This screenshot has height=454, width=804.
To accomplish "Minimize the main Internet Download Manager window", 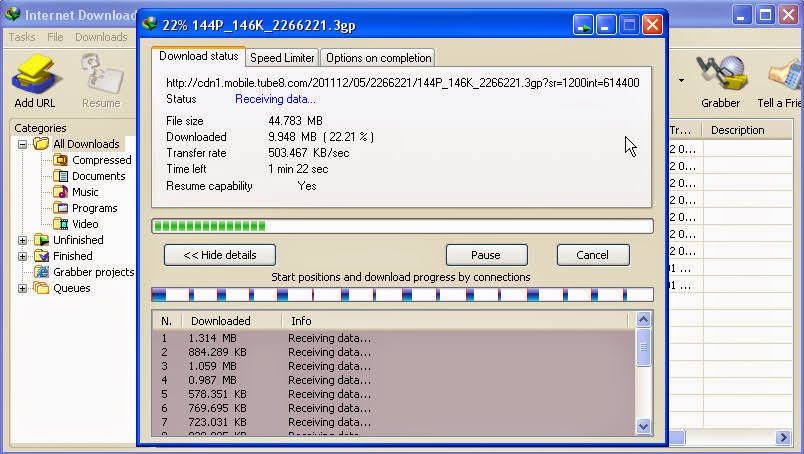I will [x=741, y=14].
